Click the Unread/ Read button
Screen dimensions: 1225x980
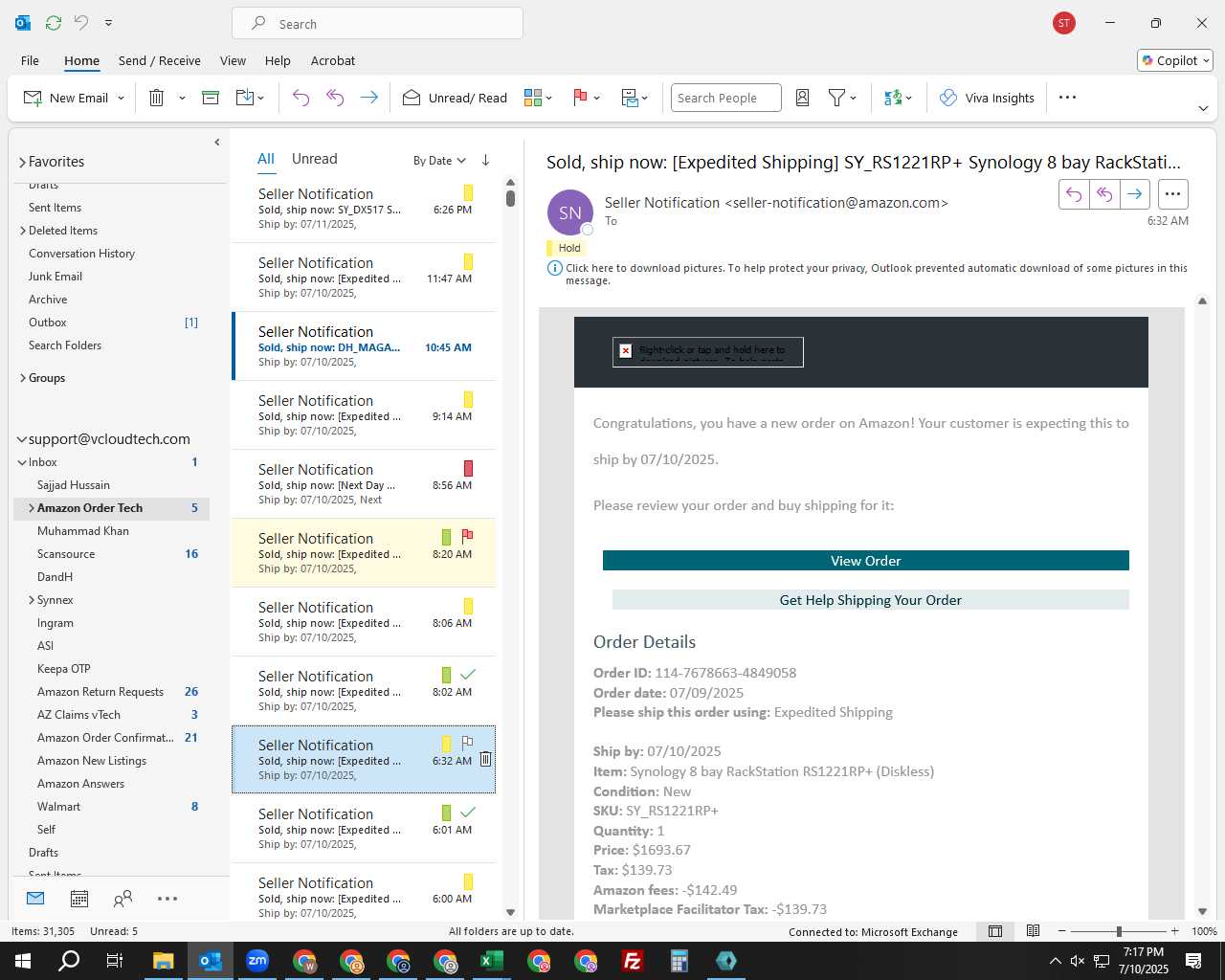(x=455, y=98)
